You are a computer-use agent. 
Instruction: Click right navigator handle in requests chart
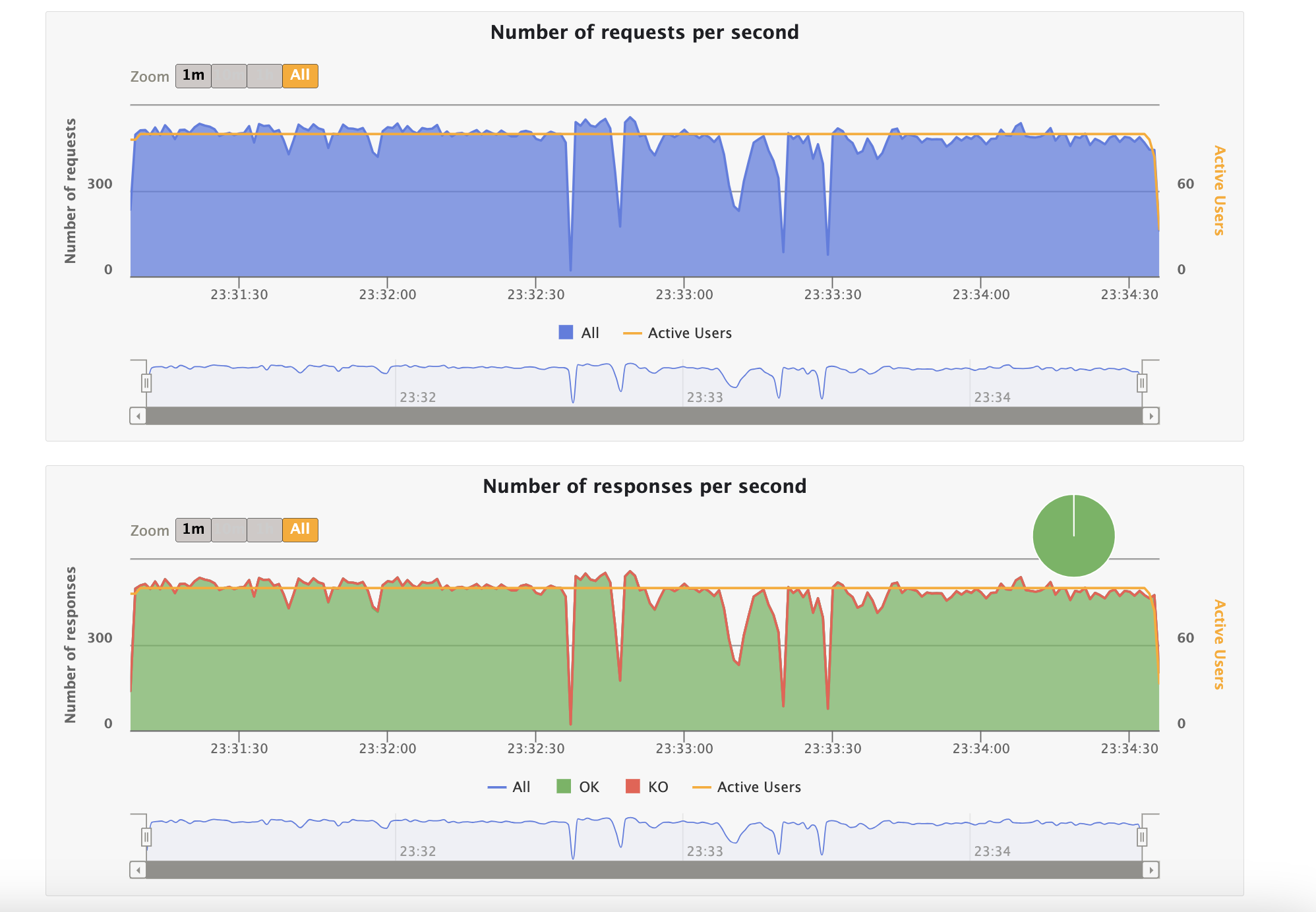click(1142, 383)
